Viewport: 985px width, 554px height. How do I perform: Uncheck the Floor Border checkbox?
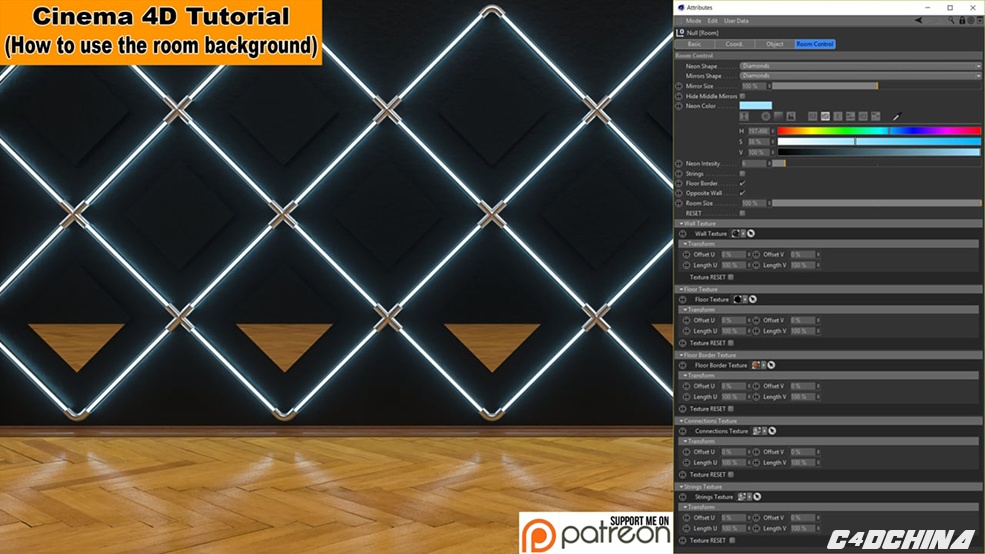[743, 183]
